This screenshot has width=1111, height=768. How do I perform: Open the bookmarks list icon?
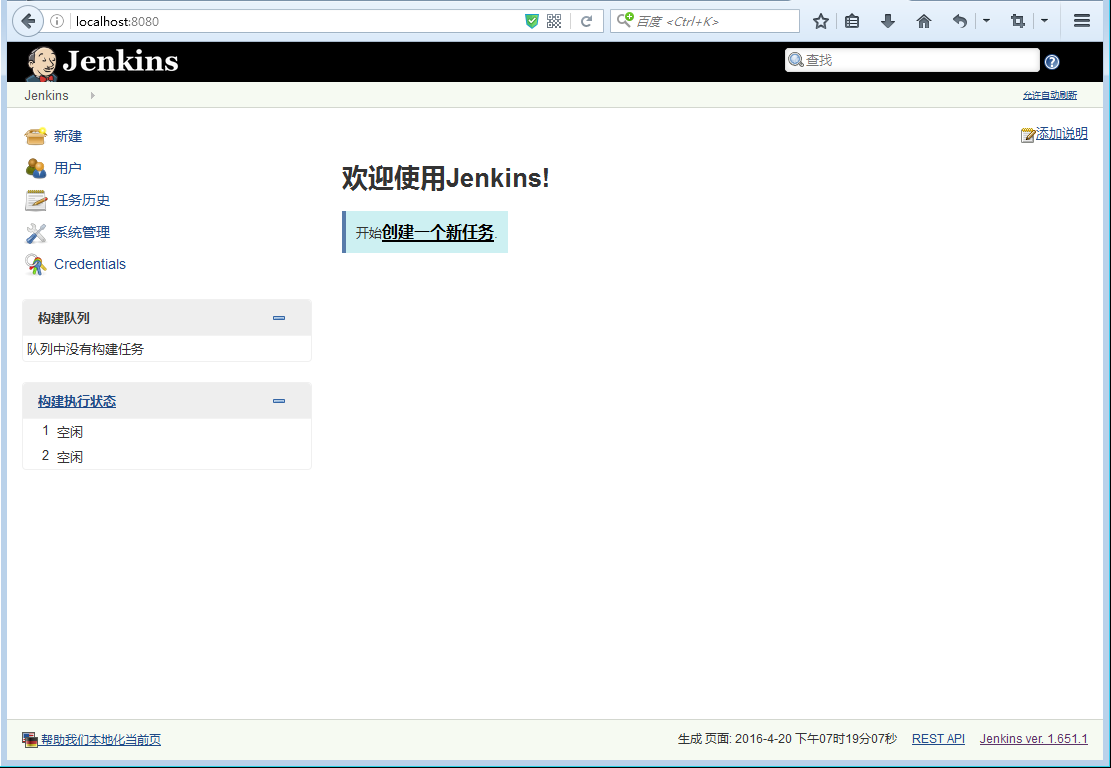point(852,21)
